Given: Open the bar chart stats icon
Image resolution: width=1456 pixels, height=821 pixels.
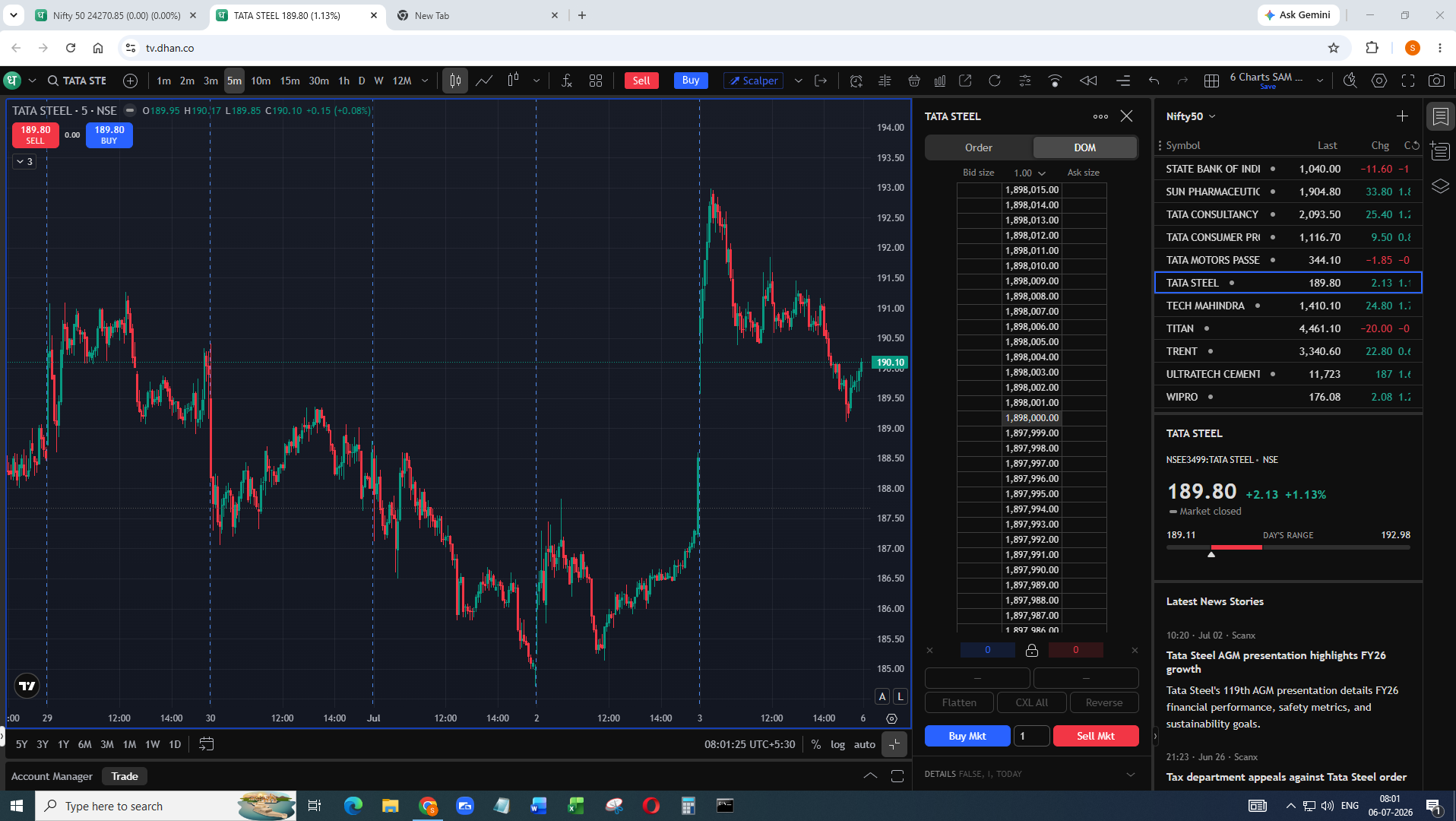Looking at the screenshot, I should (x=940, y=81).
